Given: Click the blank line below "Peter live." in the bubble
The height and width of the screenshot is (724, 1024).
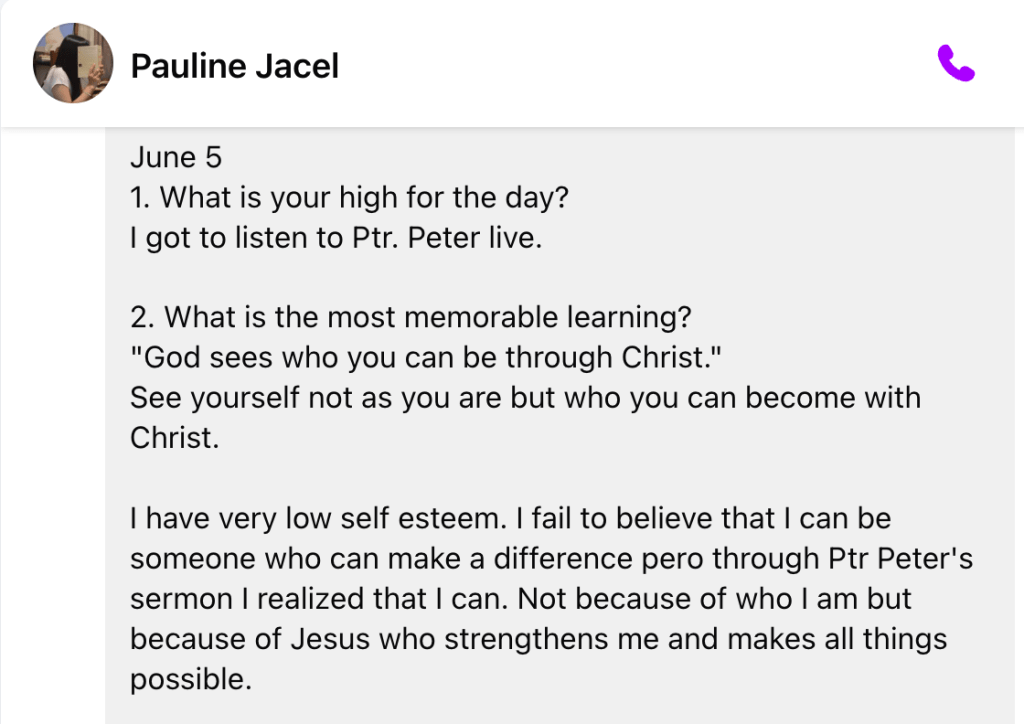Looking at the screenshot, I should click(400, 278).
